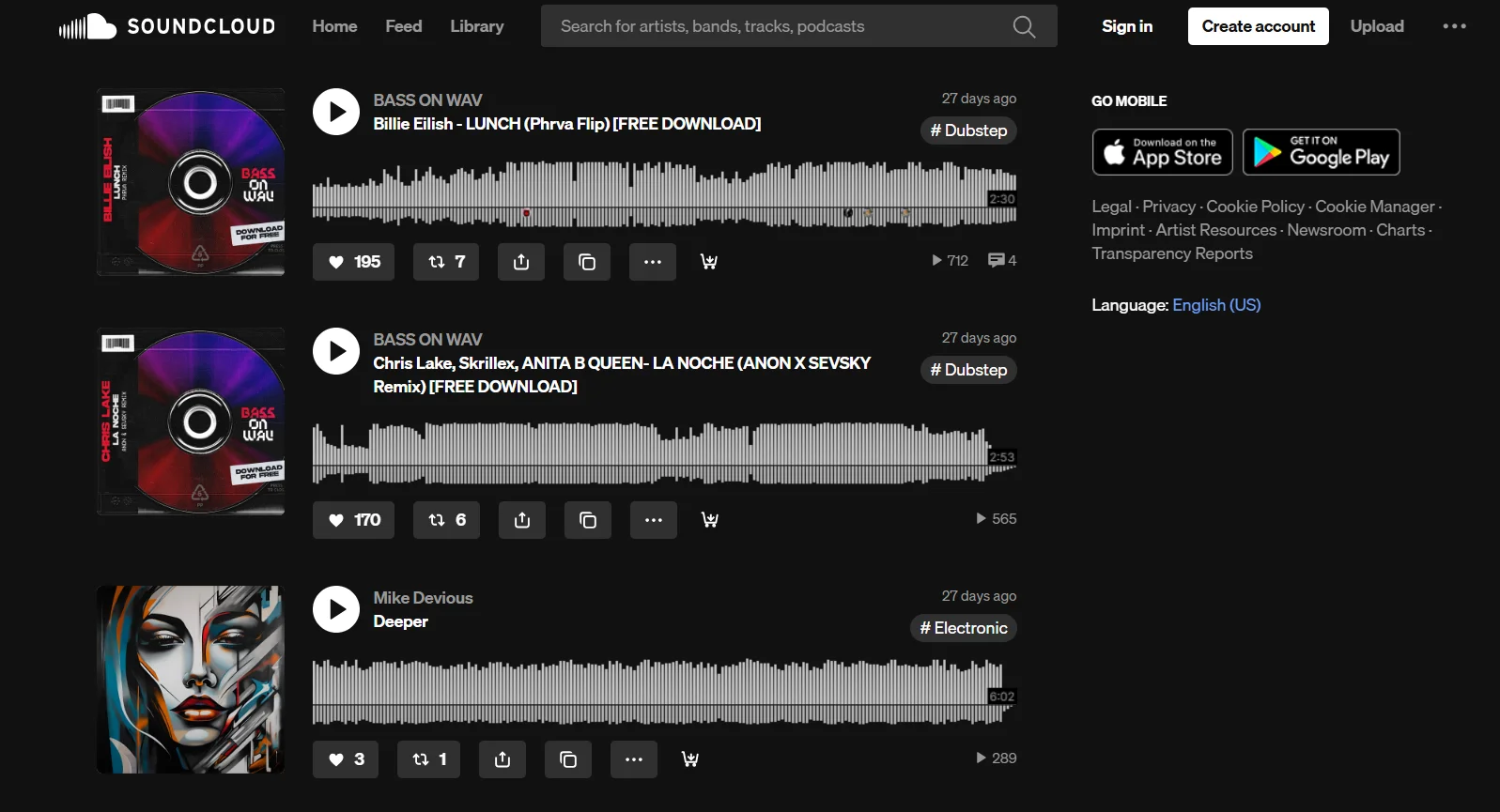Repost the Deeper track

[428, 759]
